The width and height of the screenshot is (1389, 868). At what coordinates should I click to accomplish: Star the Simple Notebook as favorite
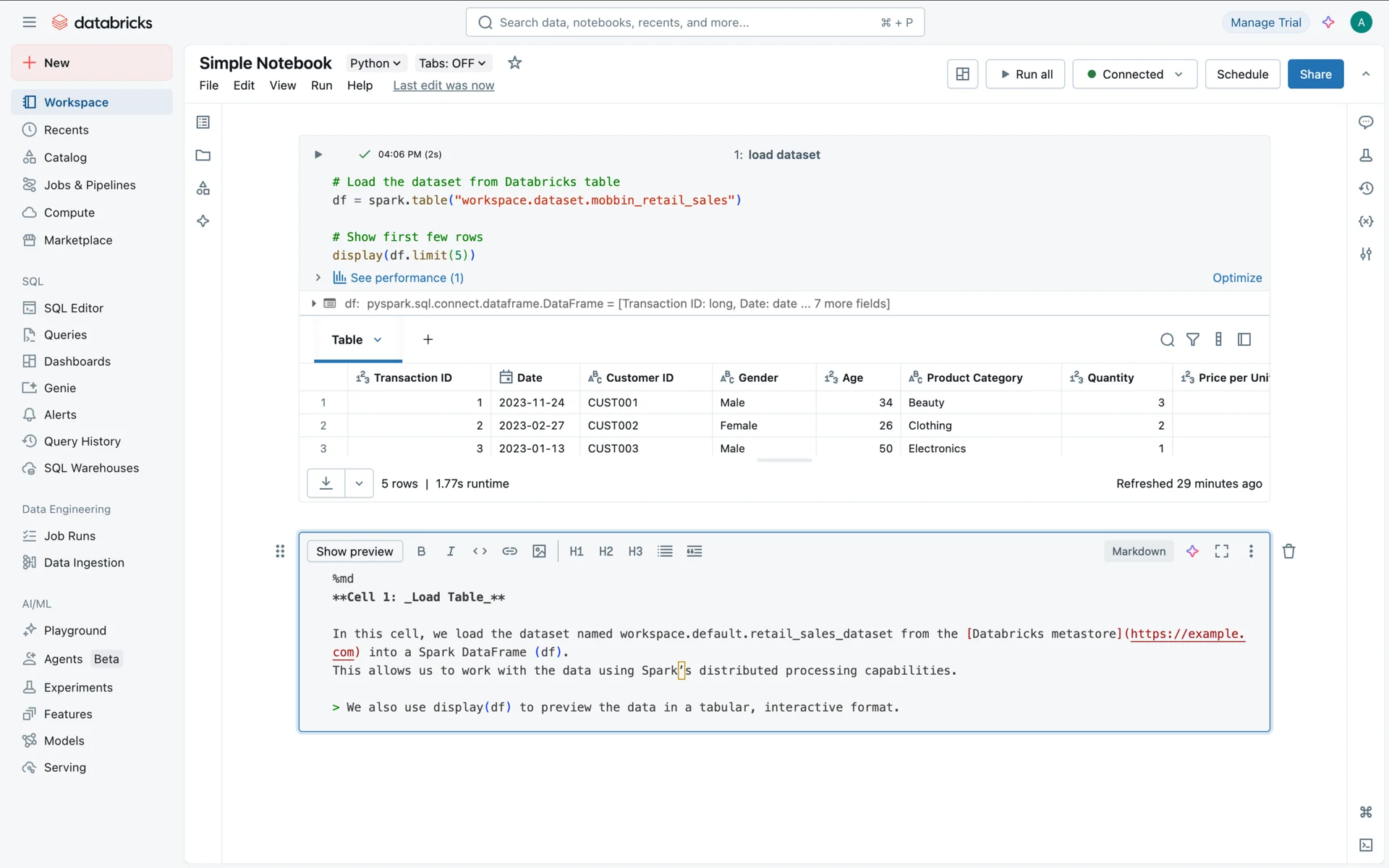(x=514, y=63)
